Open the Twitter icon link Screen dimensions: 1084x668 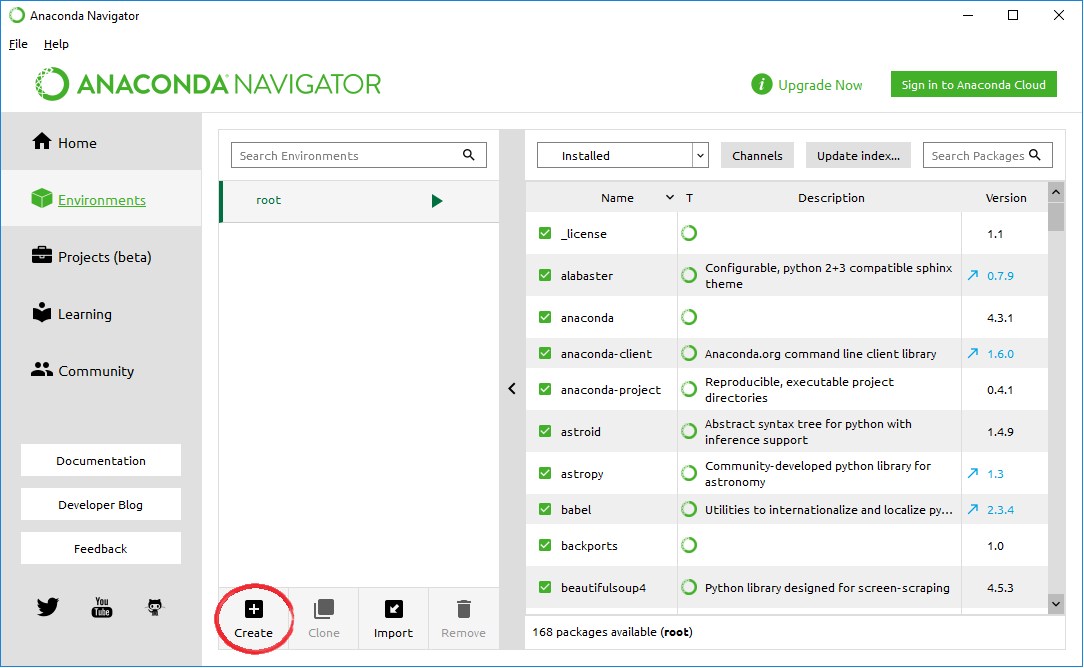click(47, 606)
